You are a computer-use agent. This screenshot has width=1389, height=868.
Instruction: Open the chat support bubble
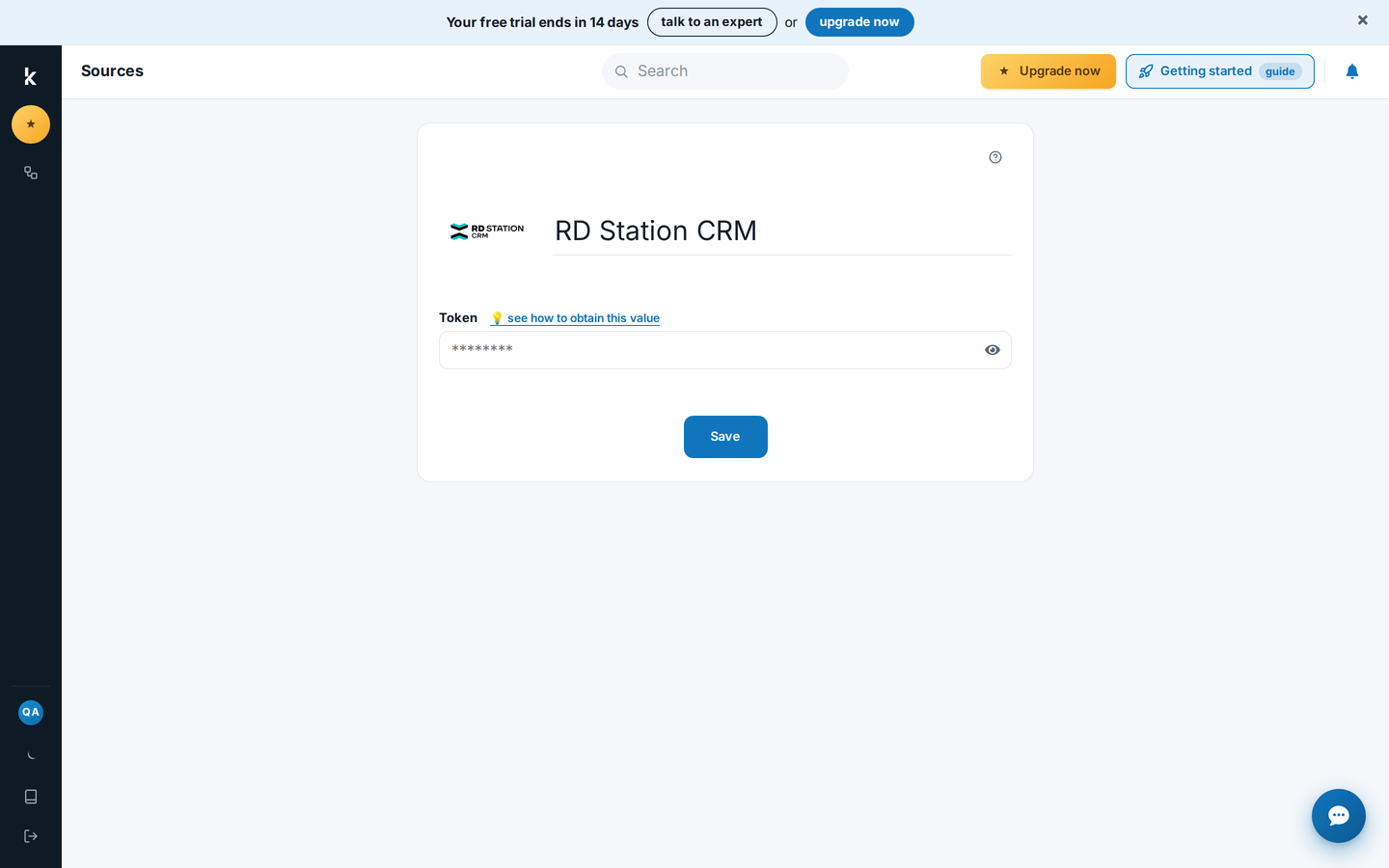pos(1339,816)
